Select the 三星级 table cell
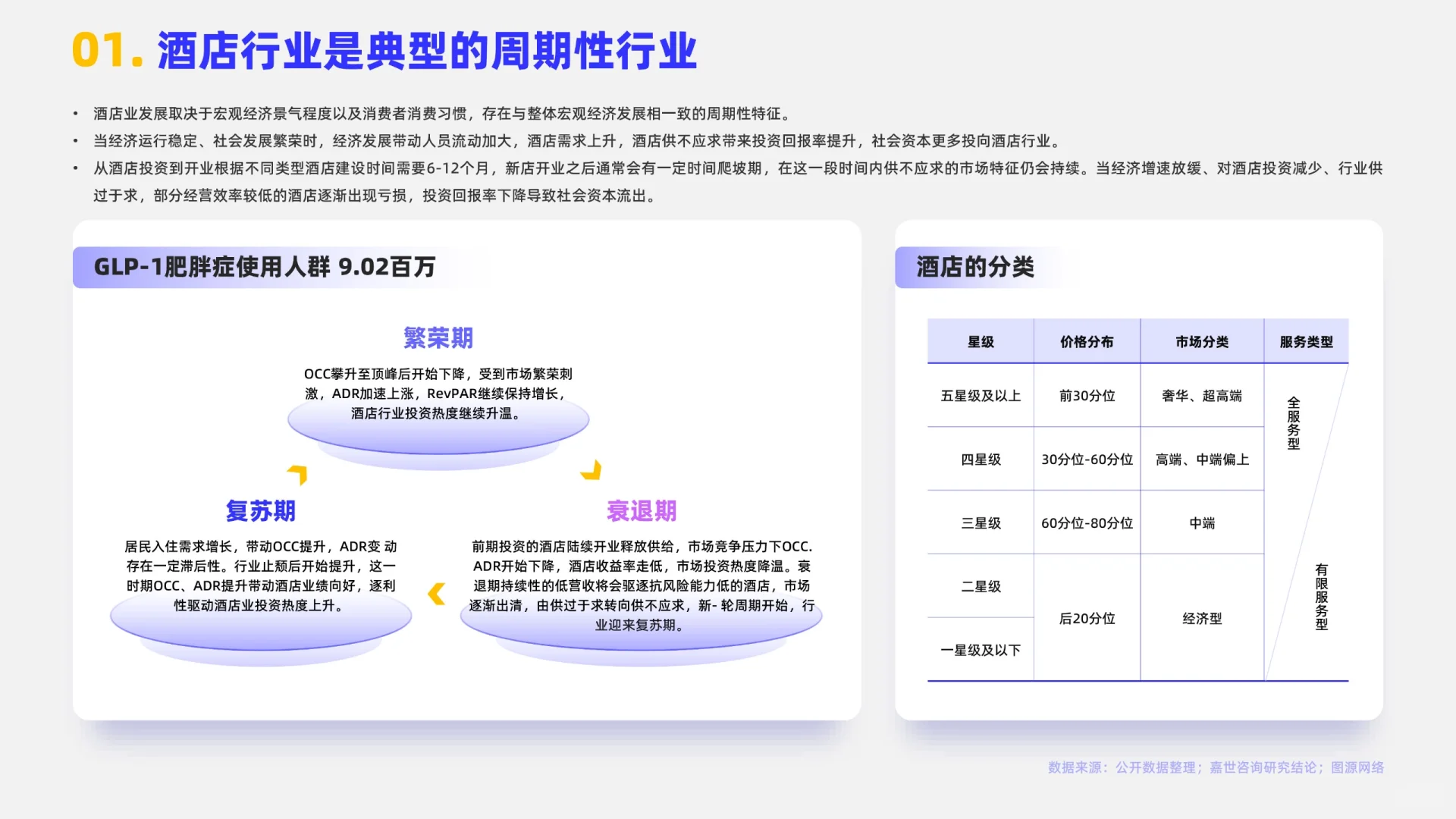The image size is (1456, 819). [981, 523]
